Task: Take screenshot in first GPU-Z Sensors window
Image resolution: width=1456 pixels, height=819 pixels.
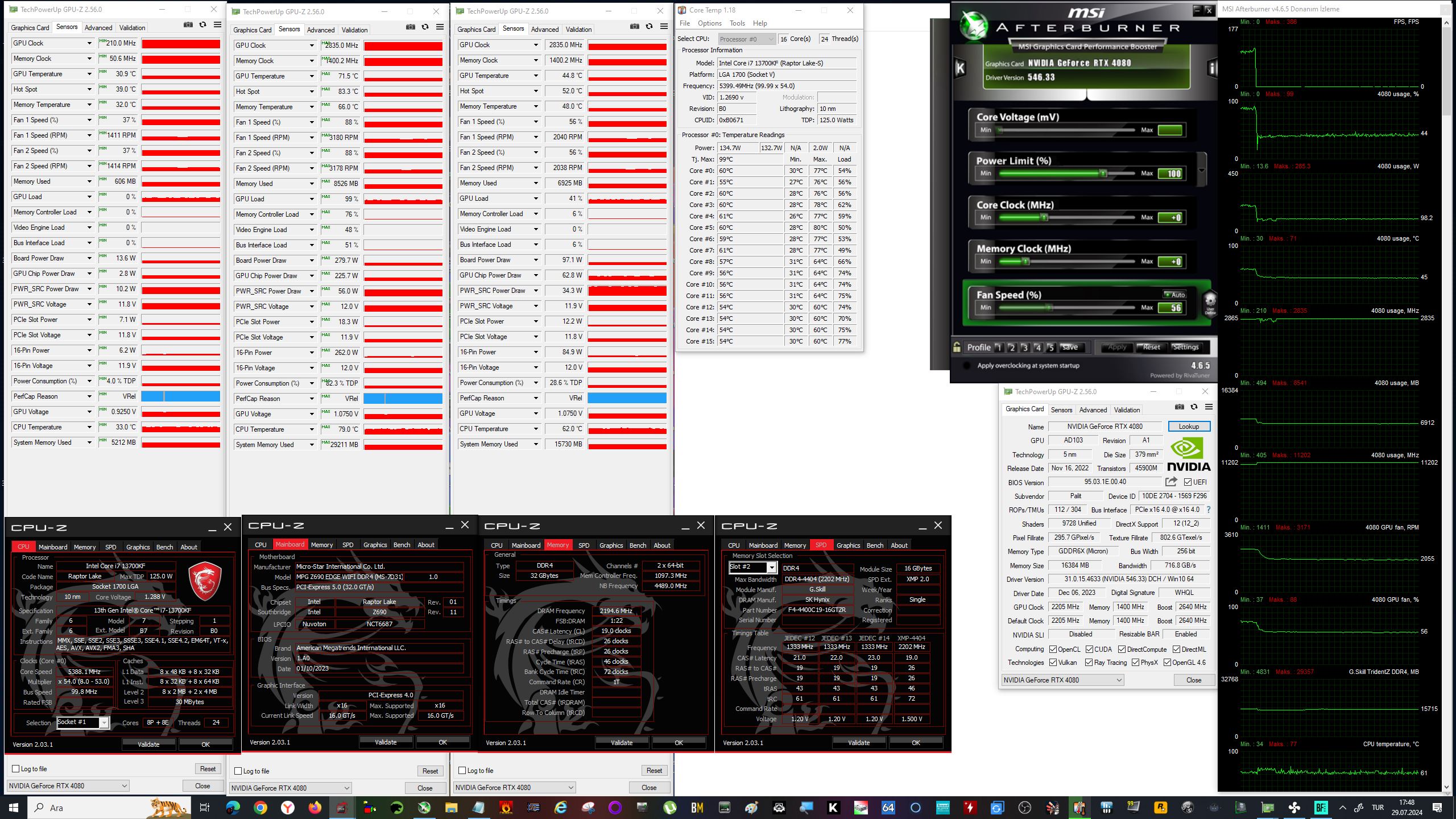Action: (188, 24)
